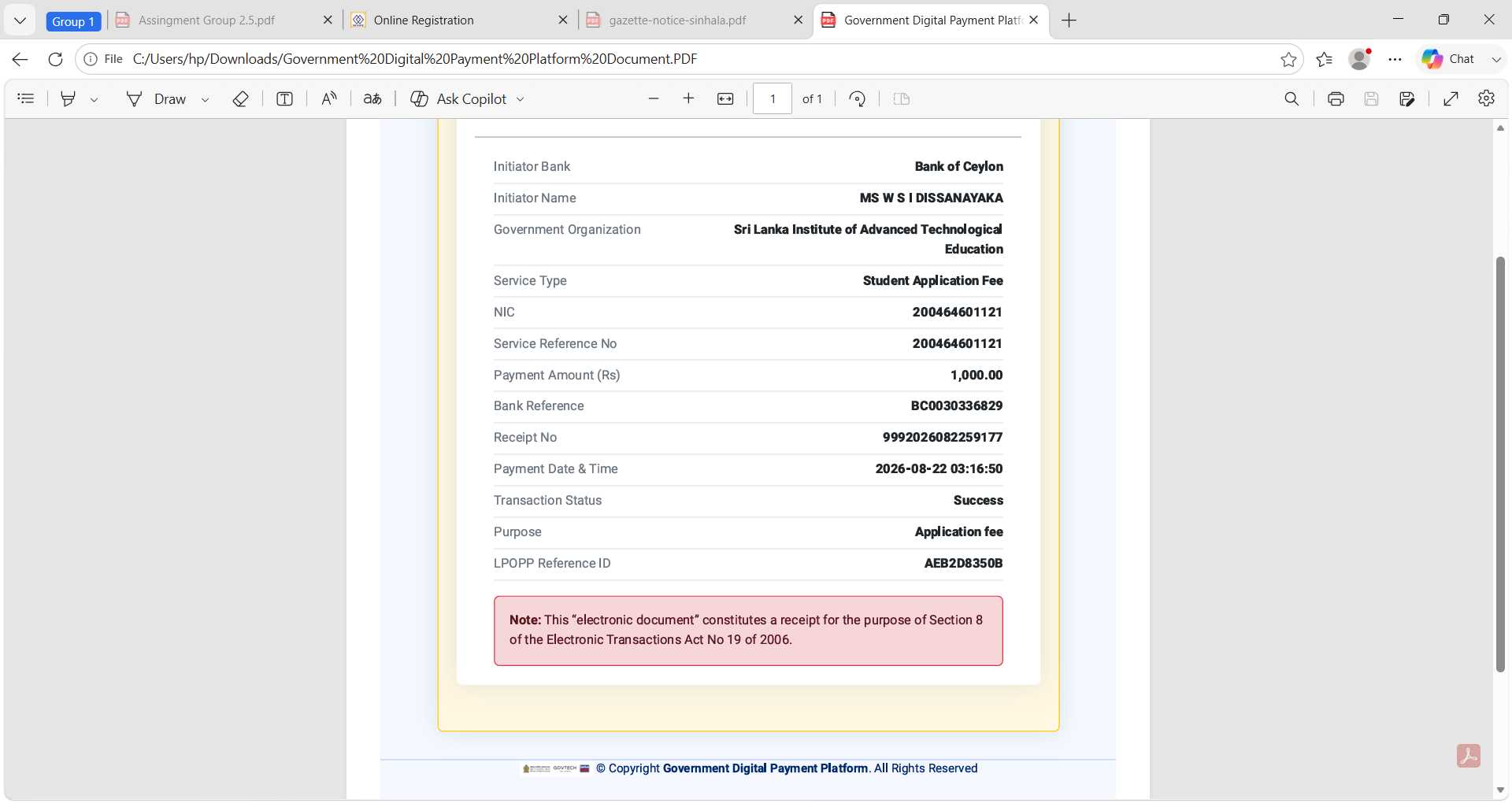Click the NIC value 200464601121
This screenshot has height=803, width=1512.
click(x=957, y=313)
